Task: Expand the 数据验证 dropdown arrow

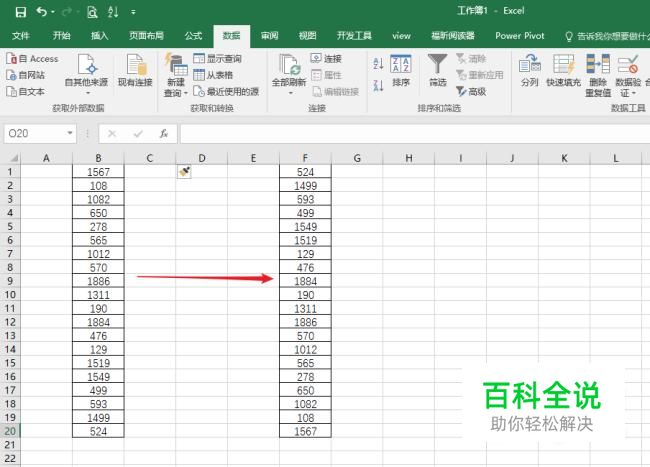Action: 633,93
